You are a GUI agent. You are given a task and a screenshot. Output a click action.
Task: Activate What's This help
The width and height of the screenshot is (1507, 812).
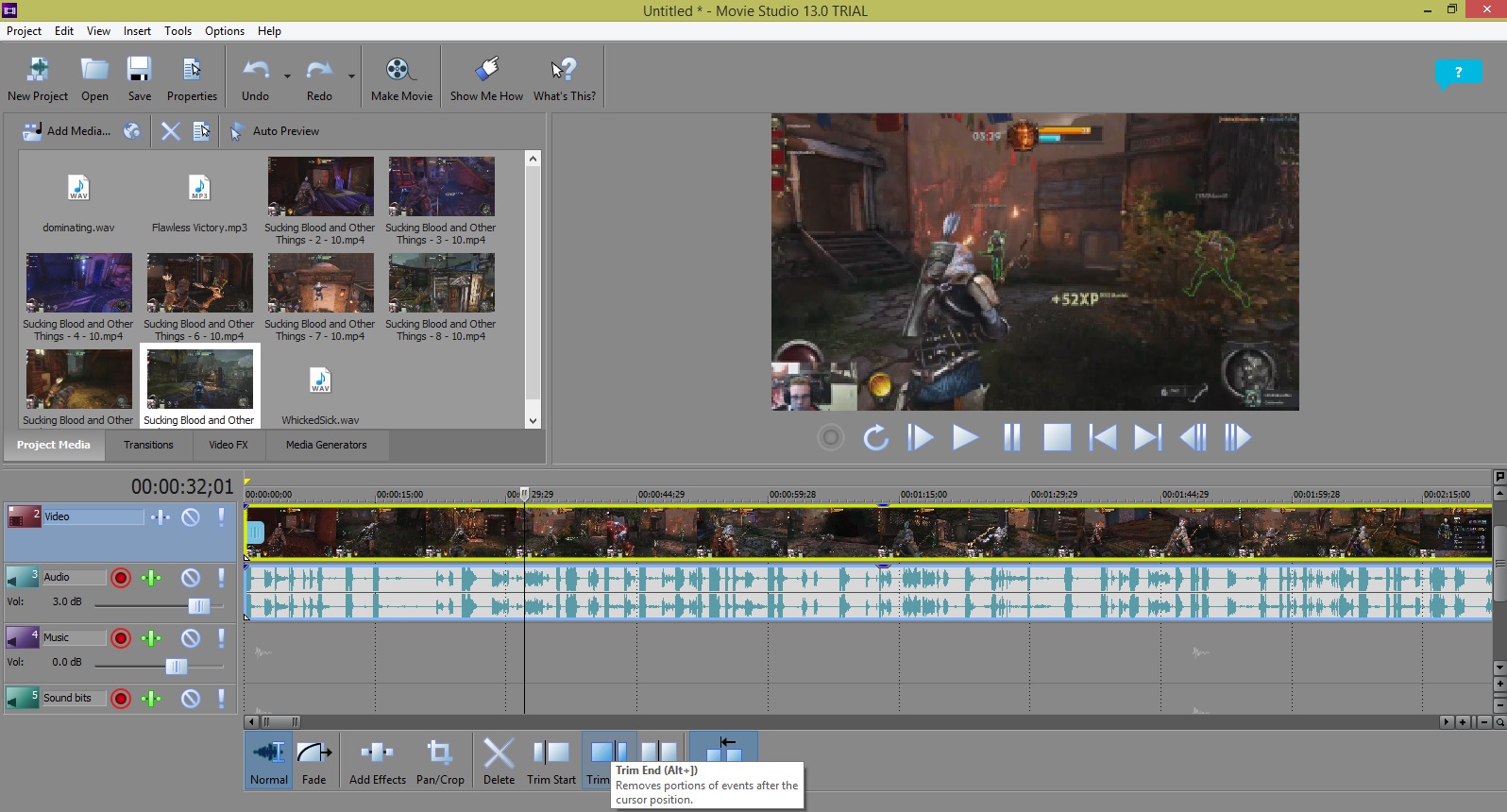pos(565,78)
